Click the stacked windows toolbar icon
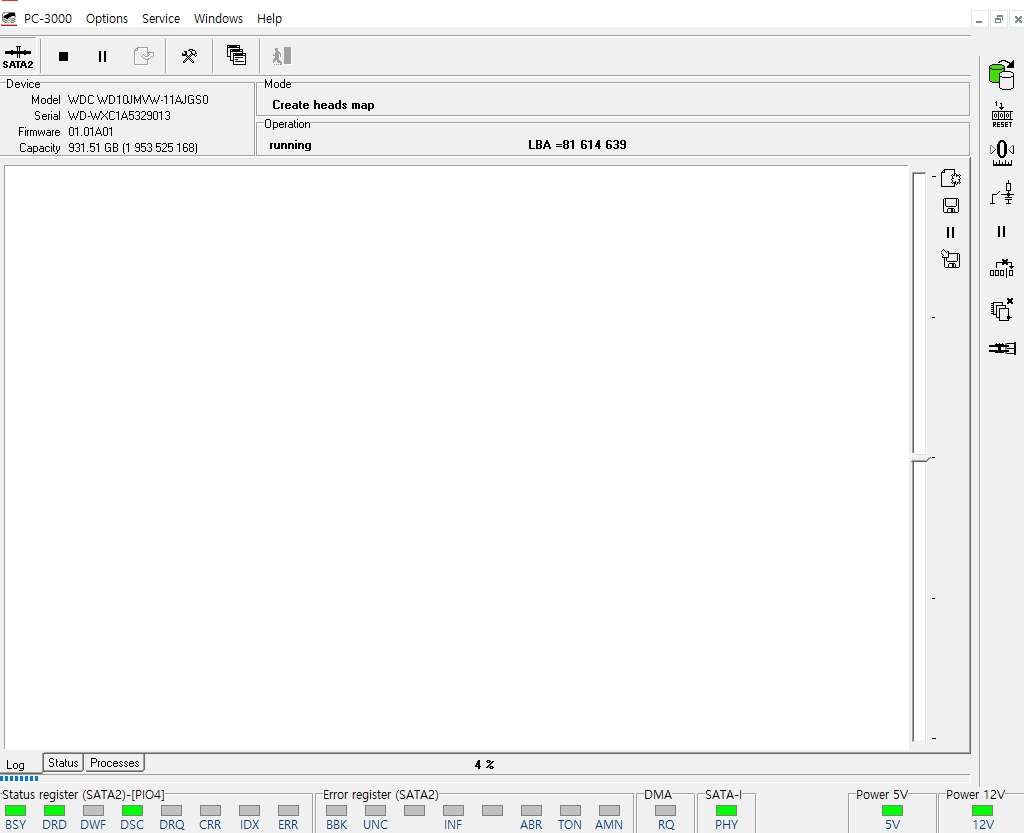The image size is (1024, 833). pyautogui.click(x=236, y=55)
